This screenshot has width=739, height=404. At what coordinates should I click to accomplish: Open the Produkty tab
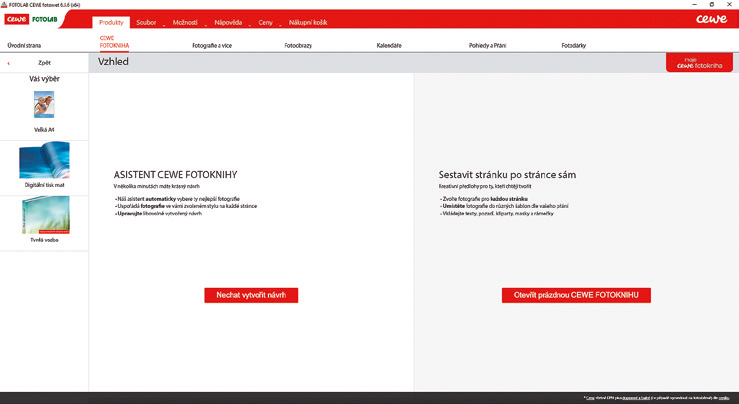111,22
